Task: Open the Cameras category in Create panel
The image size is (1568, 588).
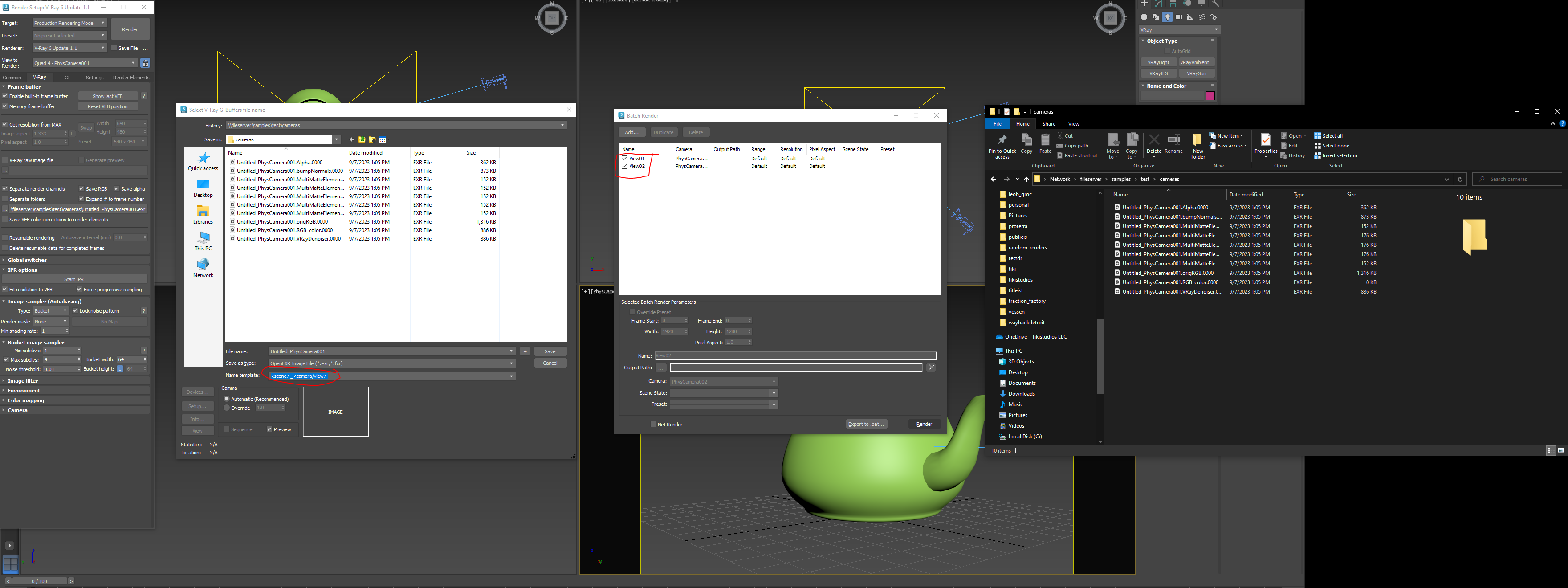Action: pyautogui.click(x=1178, y=17)
